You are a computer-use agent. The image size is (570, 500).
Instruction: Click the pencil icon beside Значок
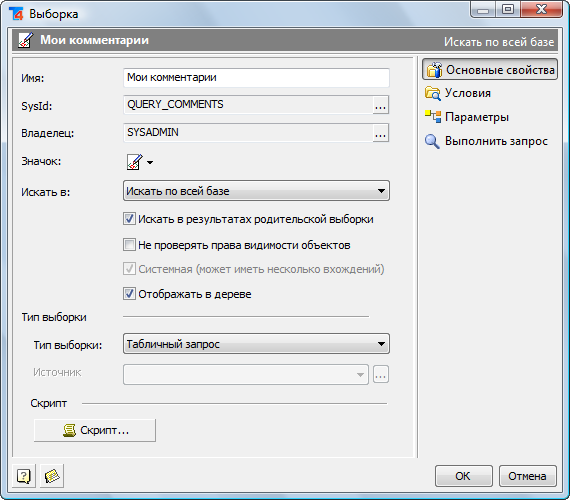[135, 162]
